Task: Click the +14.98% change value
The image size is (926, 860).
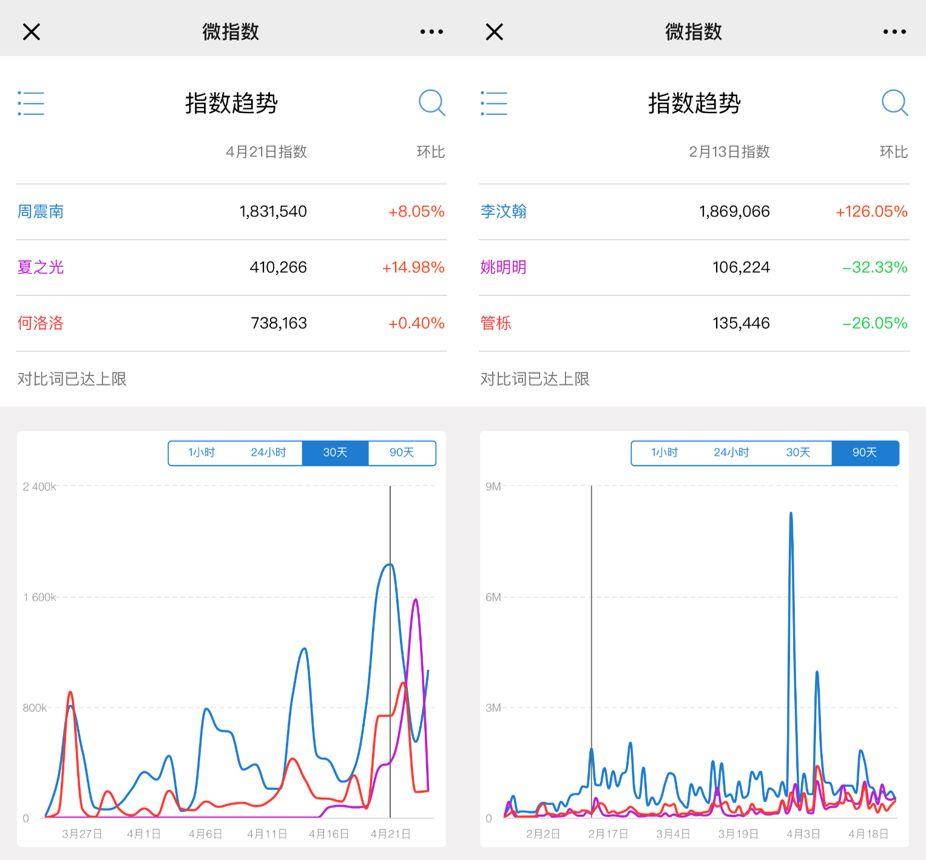Action: tap(413, 267)
